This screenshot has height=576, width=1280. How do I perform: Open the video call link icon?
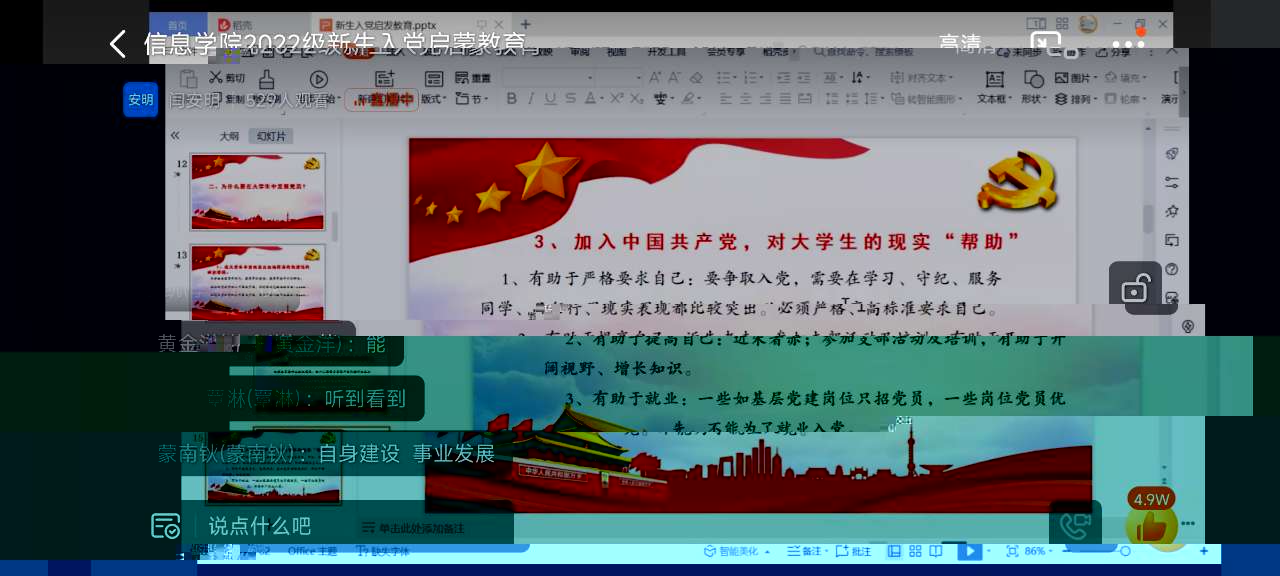[x=1075, y=526]
